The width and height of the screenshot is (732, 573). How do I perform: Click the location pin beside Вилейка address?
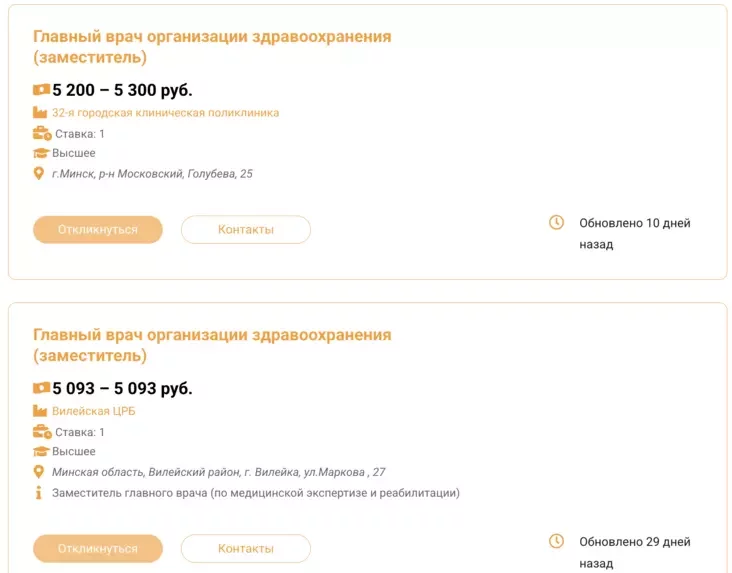pos(40,472)
